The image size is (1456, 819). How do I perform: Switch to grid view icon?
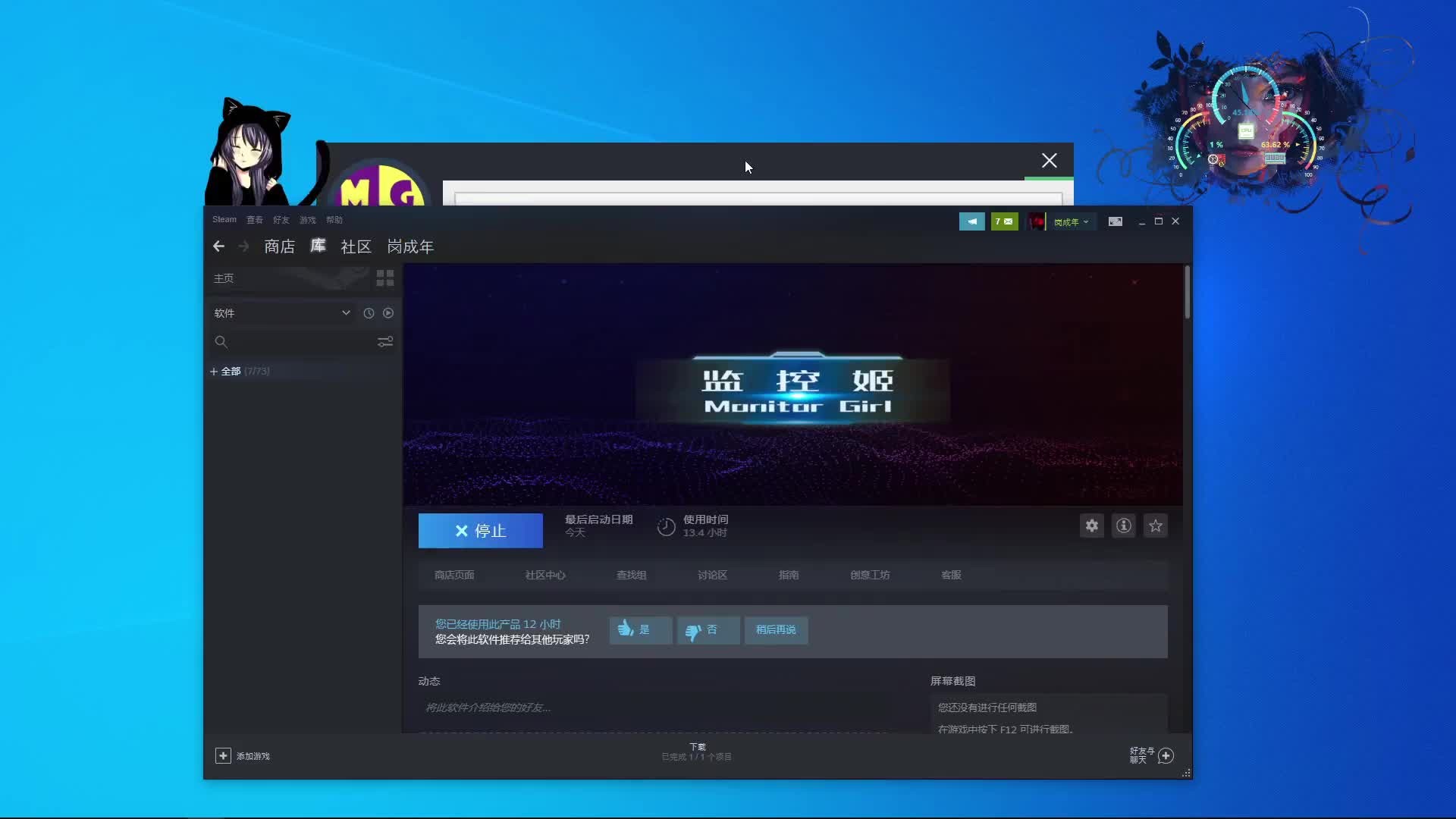(384, 278)
